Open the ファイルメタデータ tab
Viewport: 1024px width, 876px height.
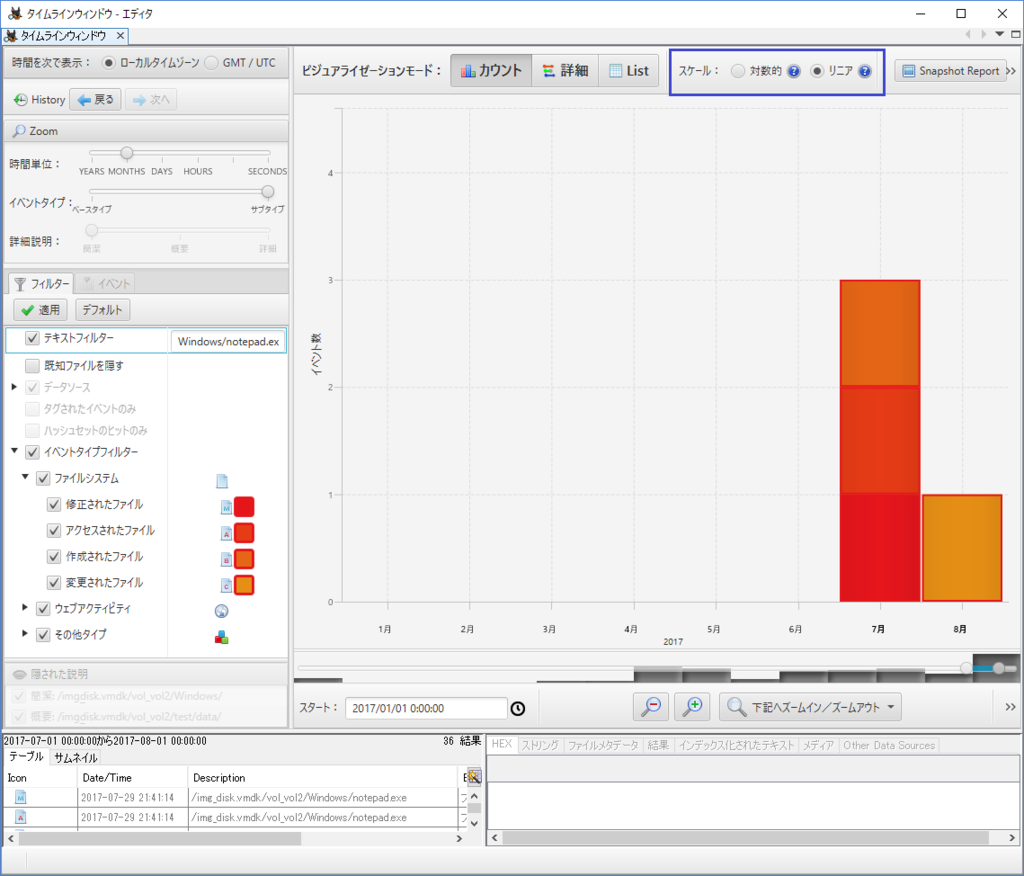pyautogui.click(x=603, y=745)
